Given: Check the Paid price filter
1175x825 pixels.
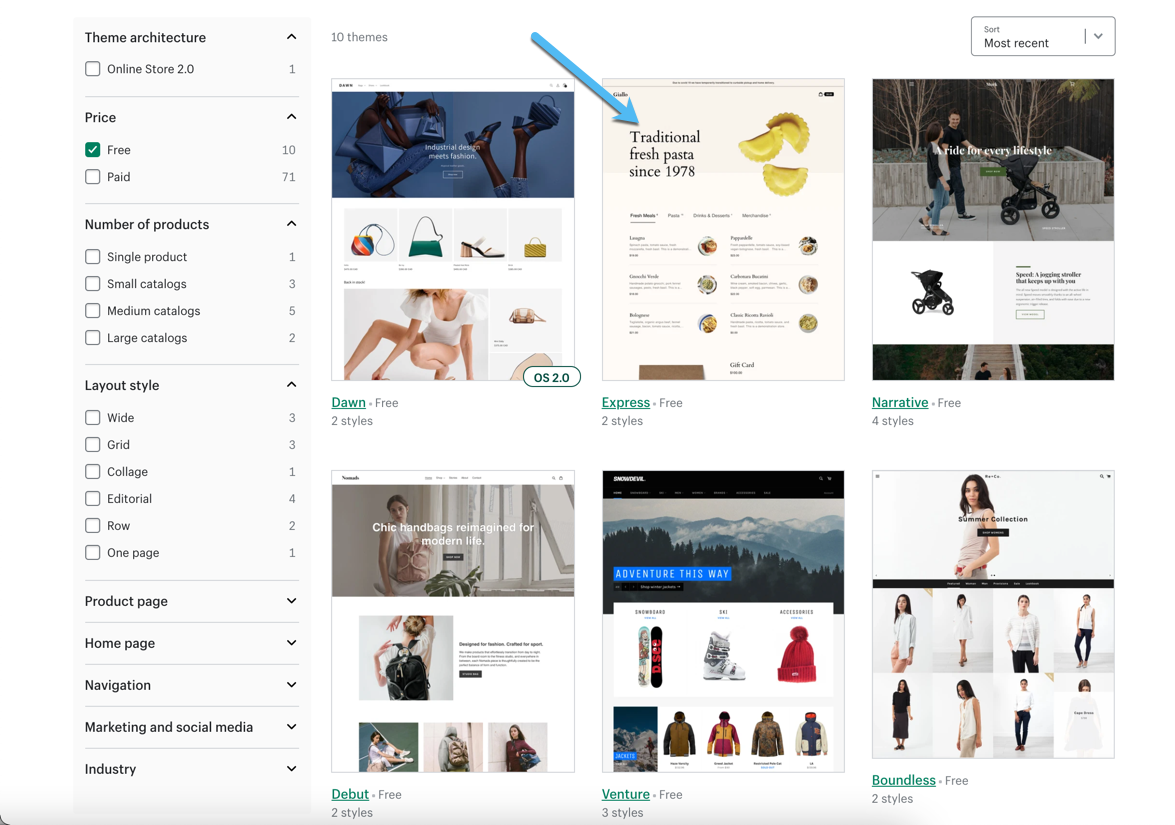Looking at the screenshot, I should tap(92, 176).
